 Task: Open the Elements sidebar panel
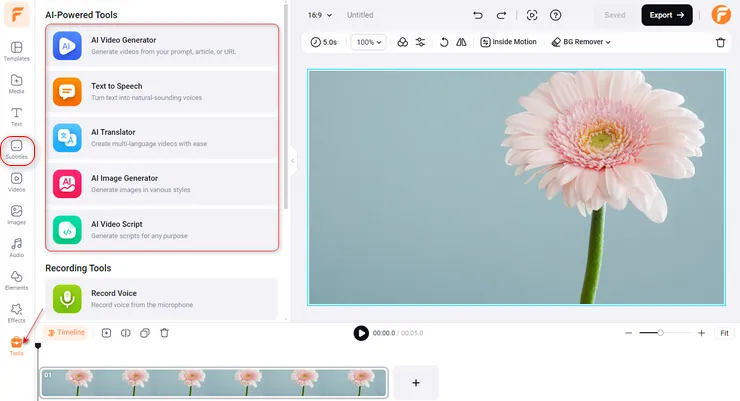pos(17,280)
